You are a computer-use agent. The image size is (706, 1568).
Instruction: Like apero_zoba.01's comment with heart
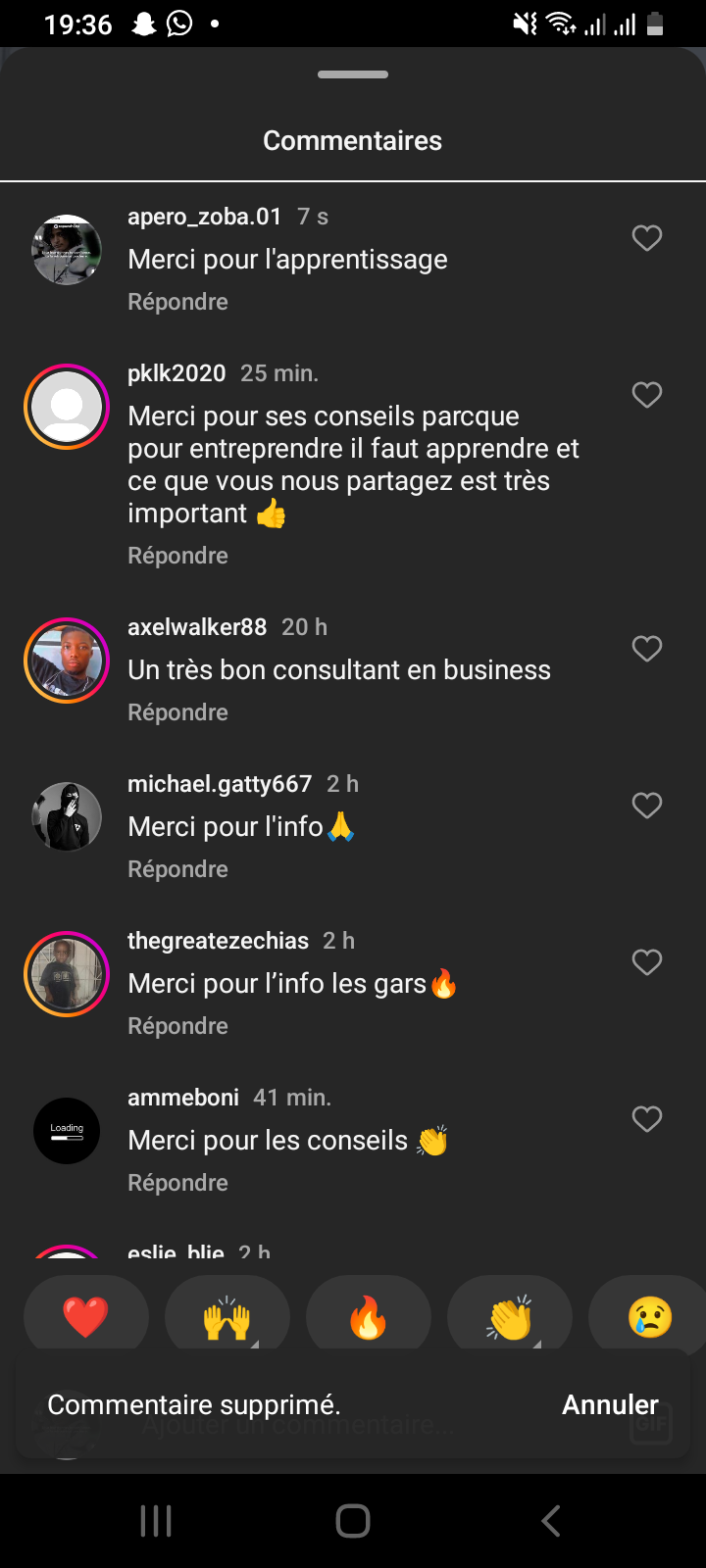point(647,238)
